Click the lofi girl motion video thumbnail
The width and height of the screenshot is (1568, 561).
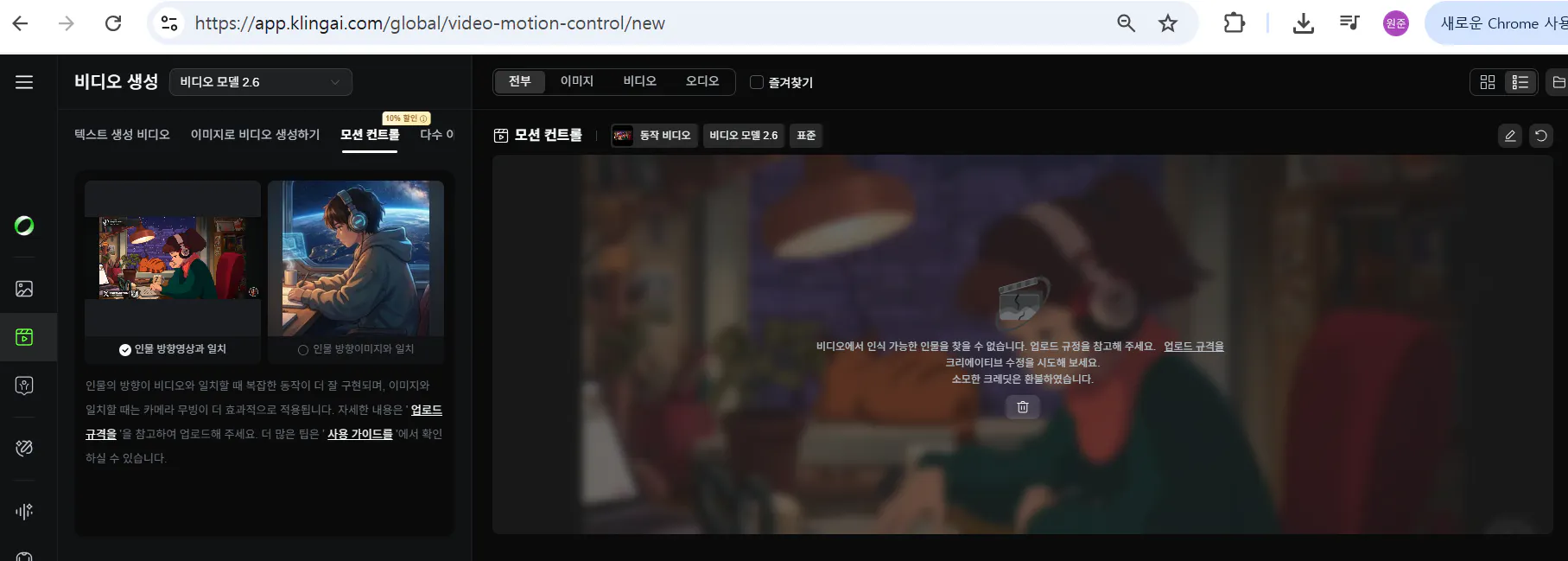(173, 258)
